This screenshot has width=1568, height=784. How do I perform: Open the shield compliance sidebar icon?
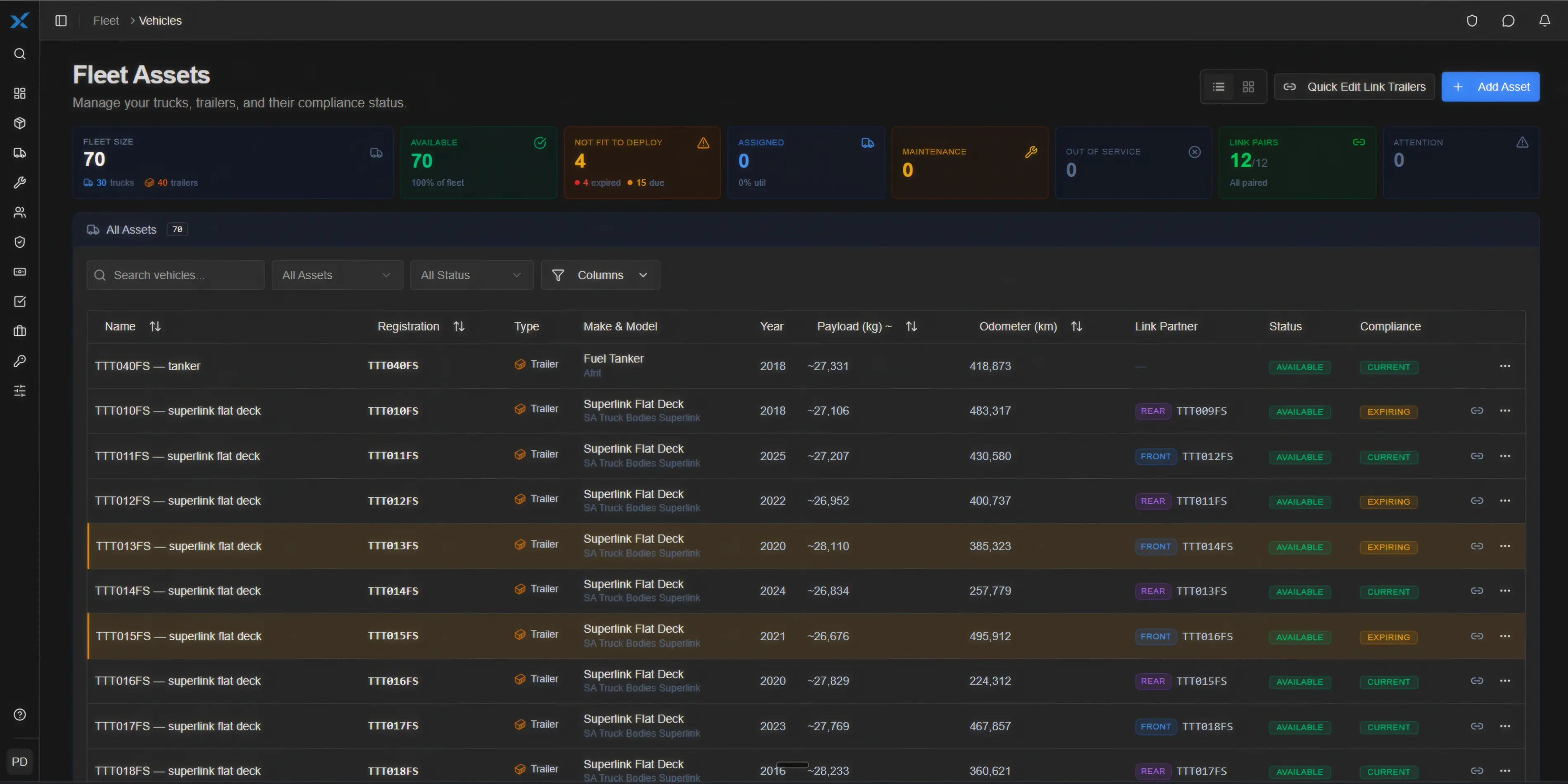coord(19,242)
